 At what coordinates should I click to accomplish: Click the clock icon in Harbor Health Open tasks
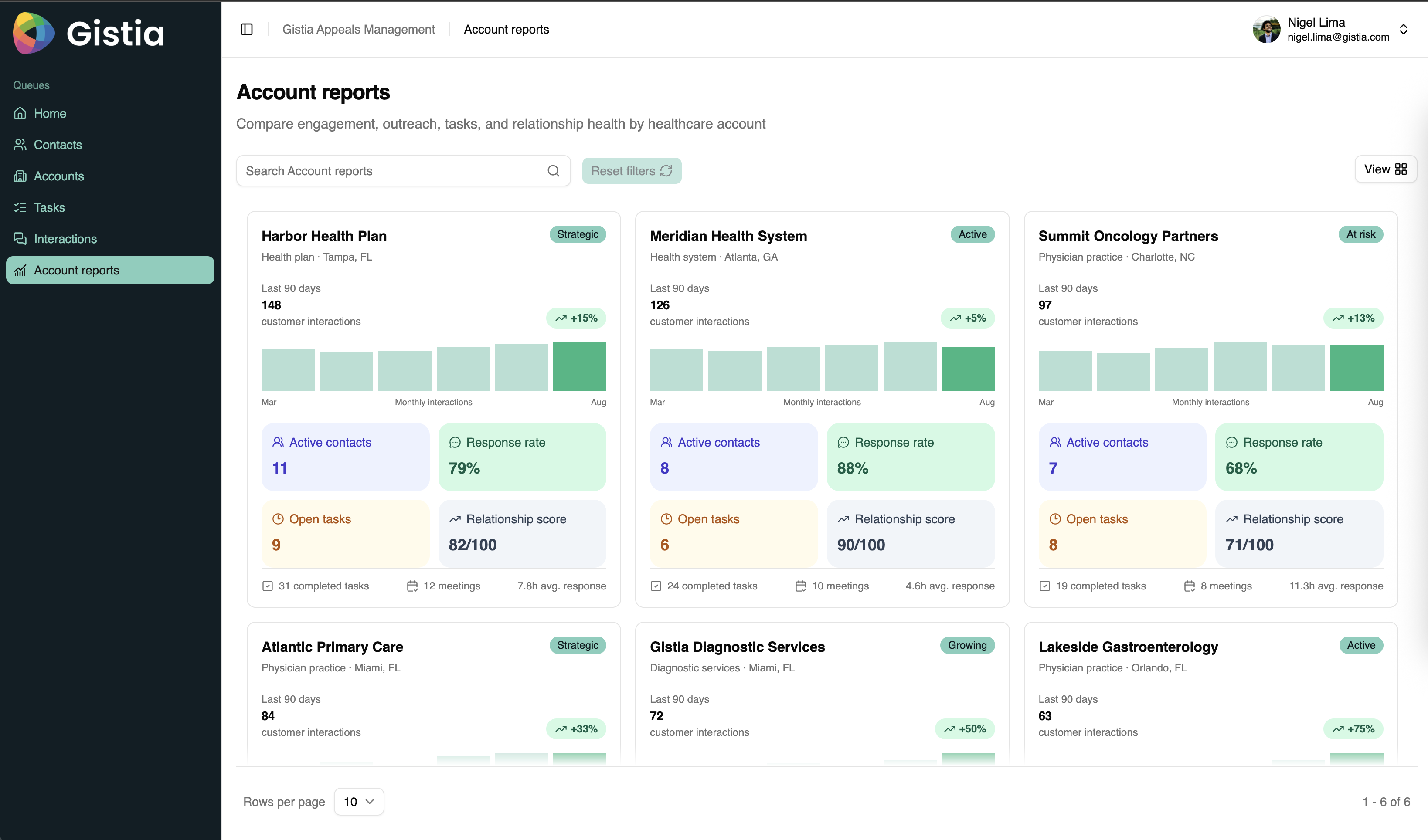point(278,519)
